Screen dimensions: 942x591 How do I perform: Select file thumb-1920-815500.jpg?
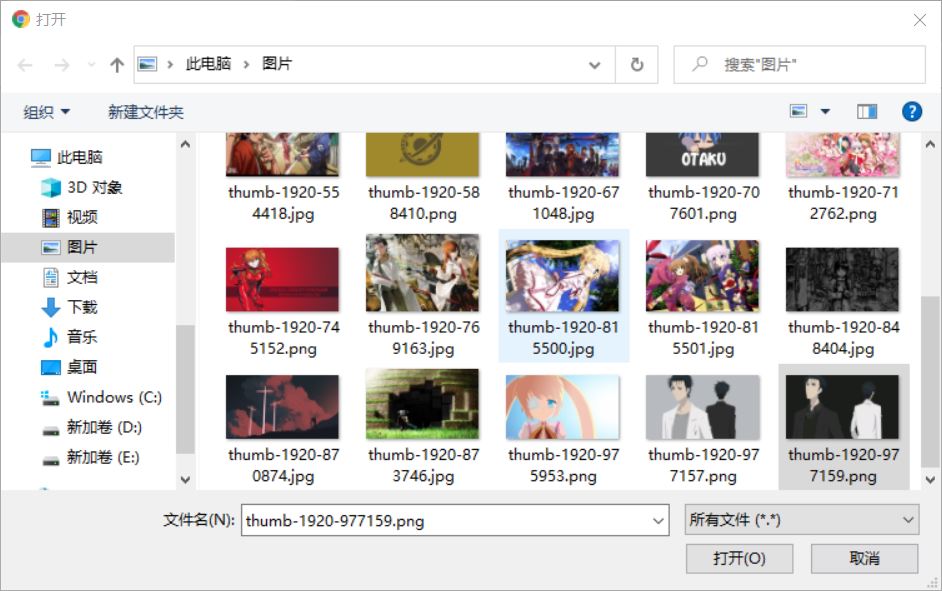pyautogui.click(x=563, y=297)
